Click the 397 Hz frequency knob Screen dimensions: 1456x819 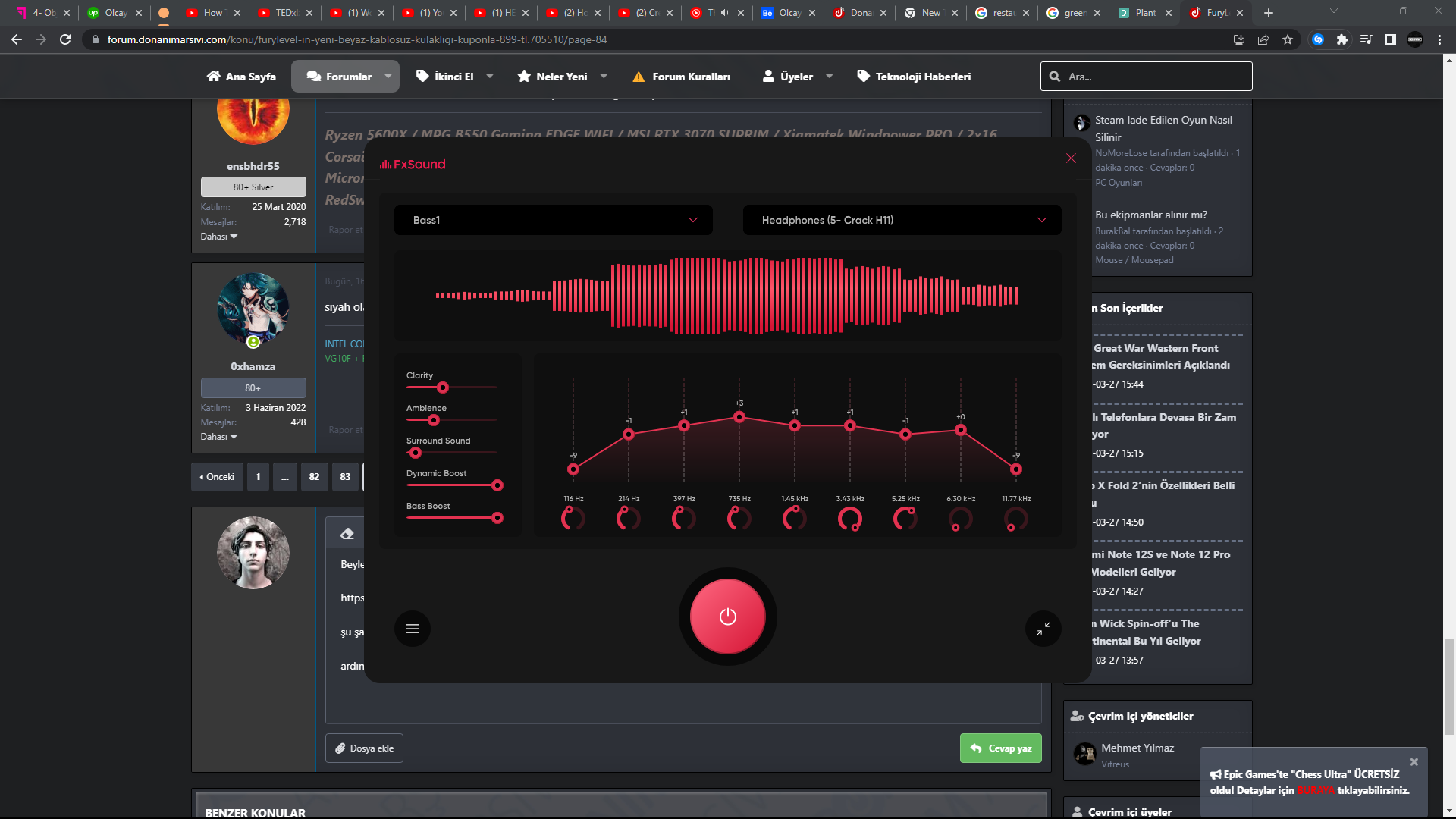684,519
